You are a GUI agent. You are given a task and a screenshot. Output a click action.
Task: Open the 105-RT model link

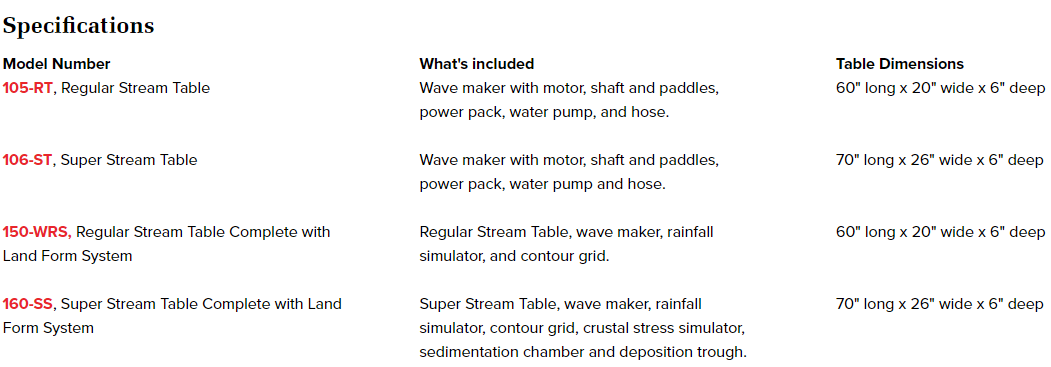[27, 88]
